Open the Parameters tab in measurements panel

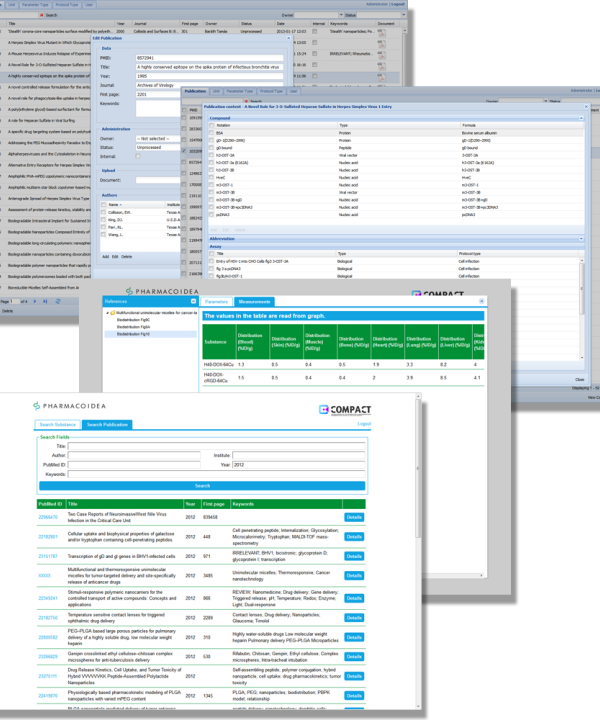(x=216, y=302)
